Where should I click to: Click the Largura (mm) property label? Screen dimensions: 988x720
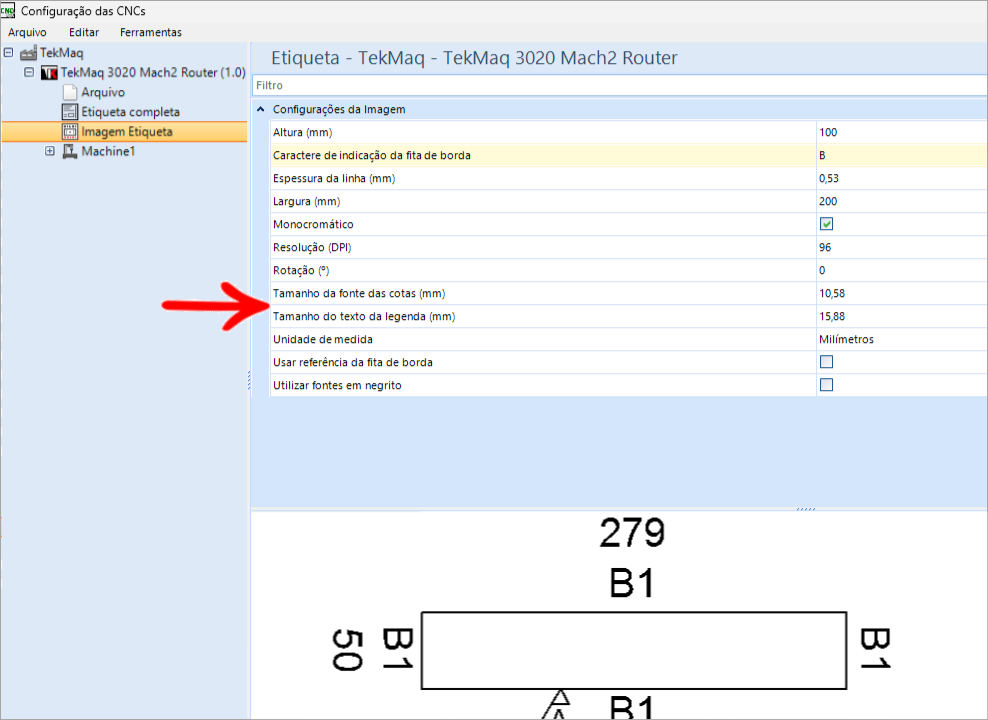306,201
